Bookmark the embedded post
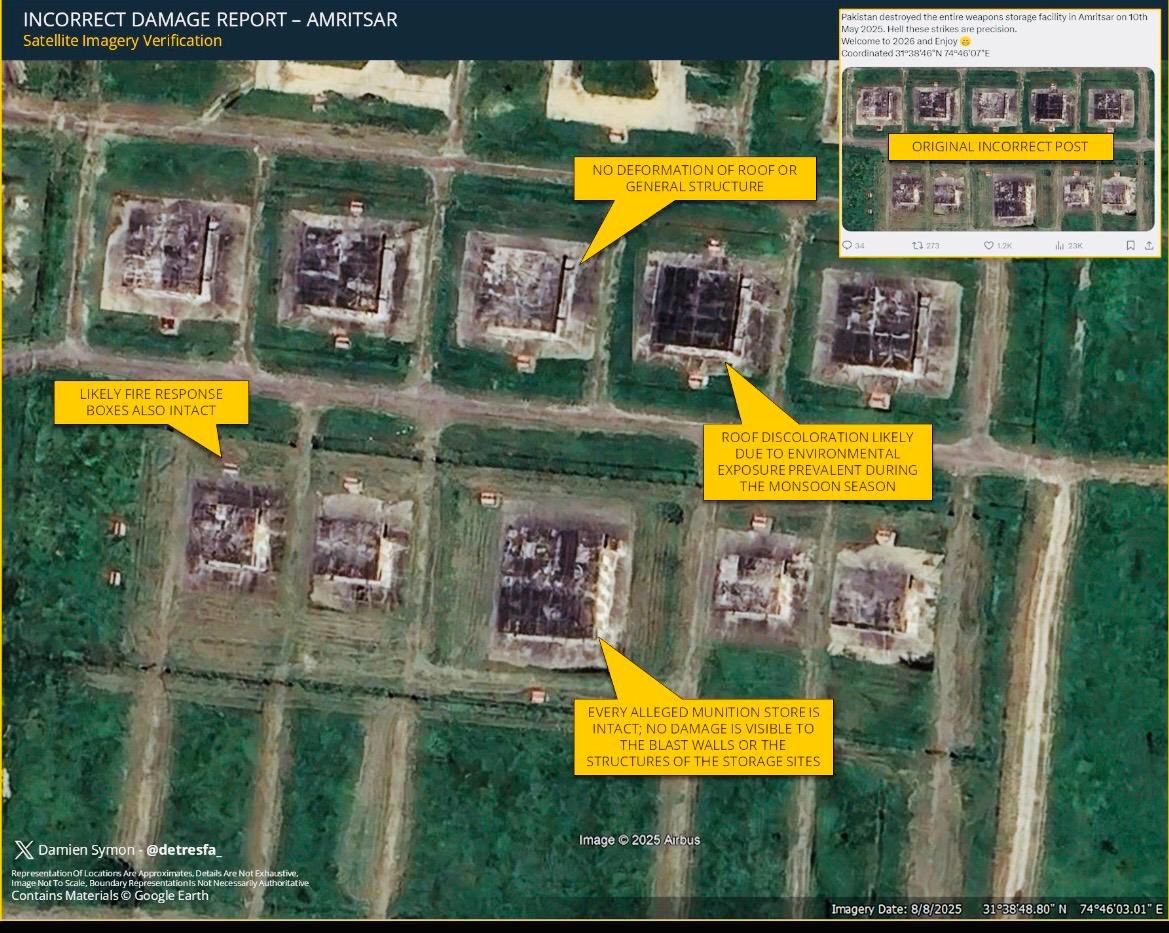Screen dimensions: 1169x933 (1130, 245)
